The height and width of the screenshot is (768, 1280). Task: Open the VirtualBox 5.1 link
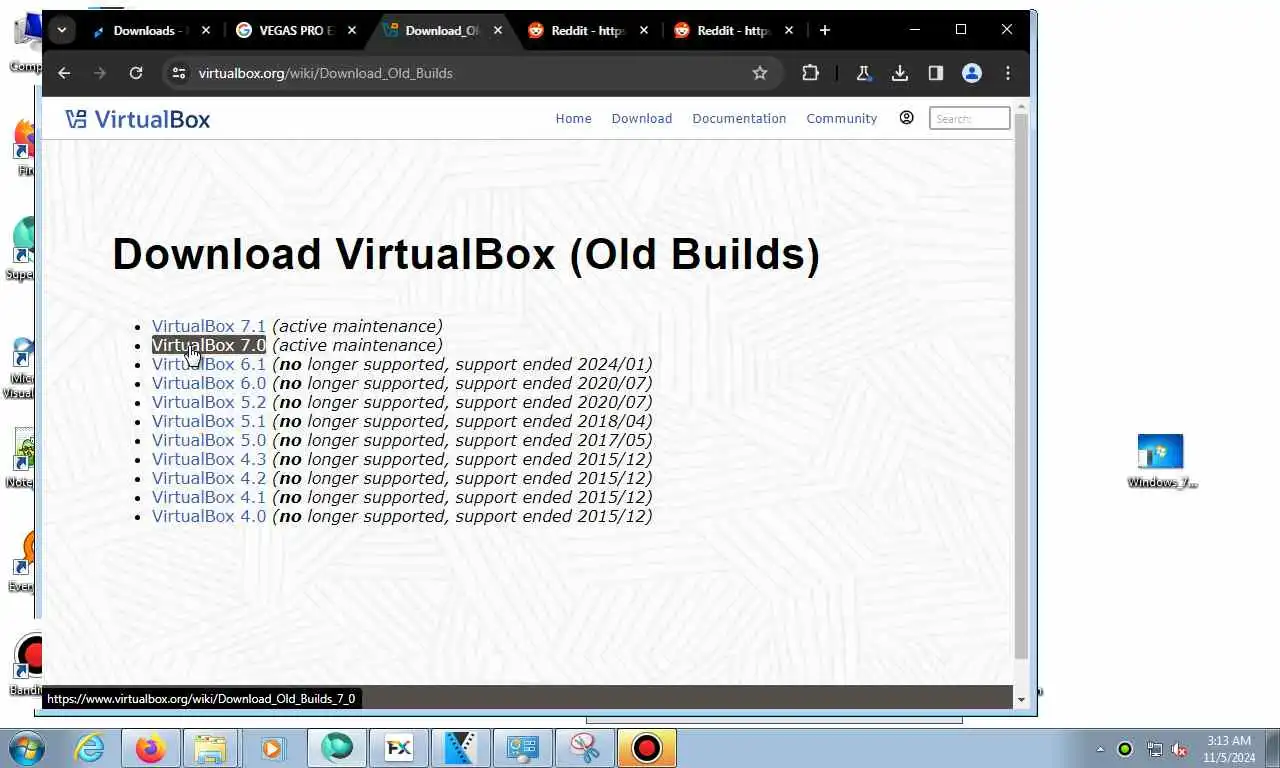click(x=209, y=421)
